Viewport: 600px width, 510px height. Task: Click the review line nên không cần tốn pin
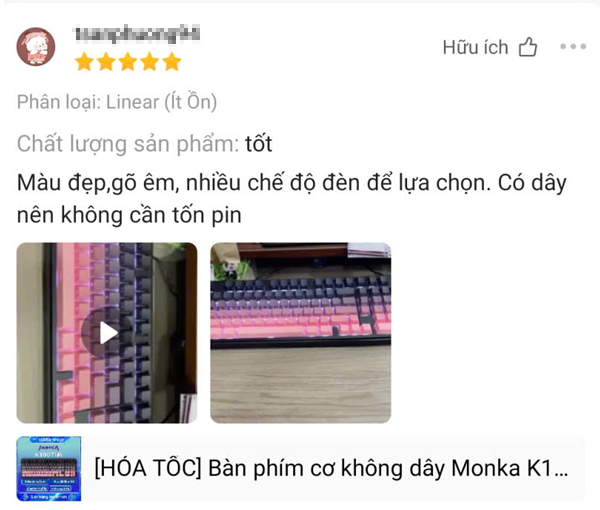pos(129,215)
